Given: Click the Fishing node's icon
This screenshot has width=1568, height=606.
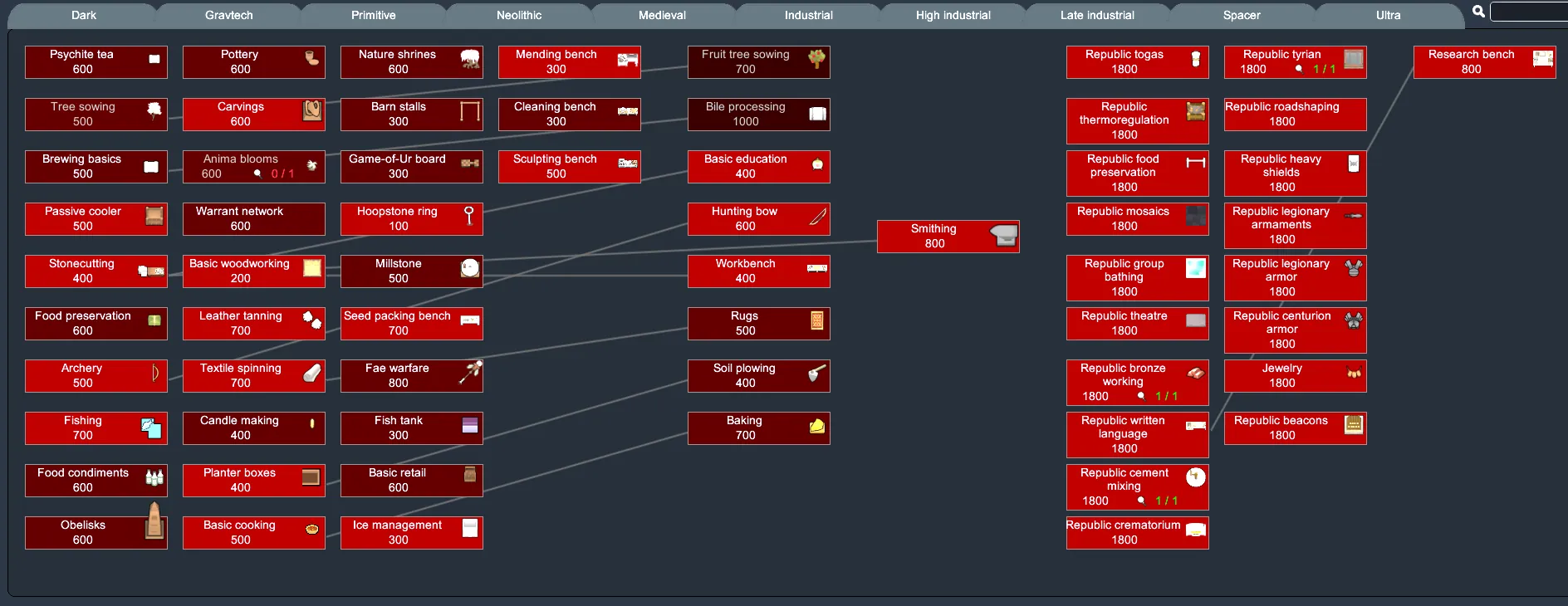Looking at the screenshot, I should point(151,428).
